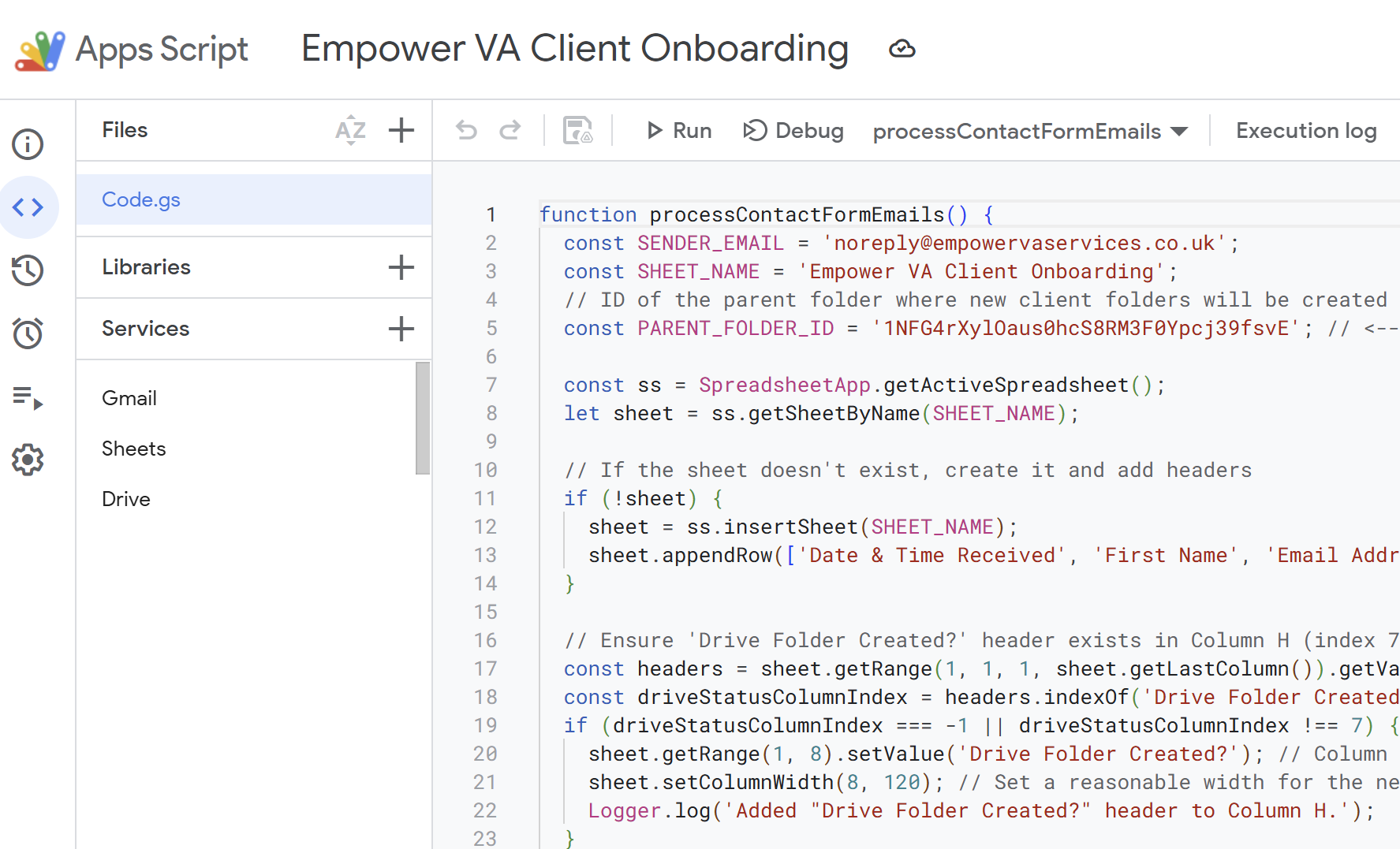This screenshot has width=1400, height=849.
Task: Open the Execution log
Action: tap(1305, 130)
